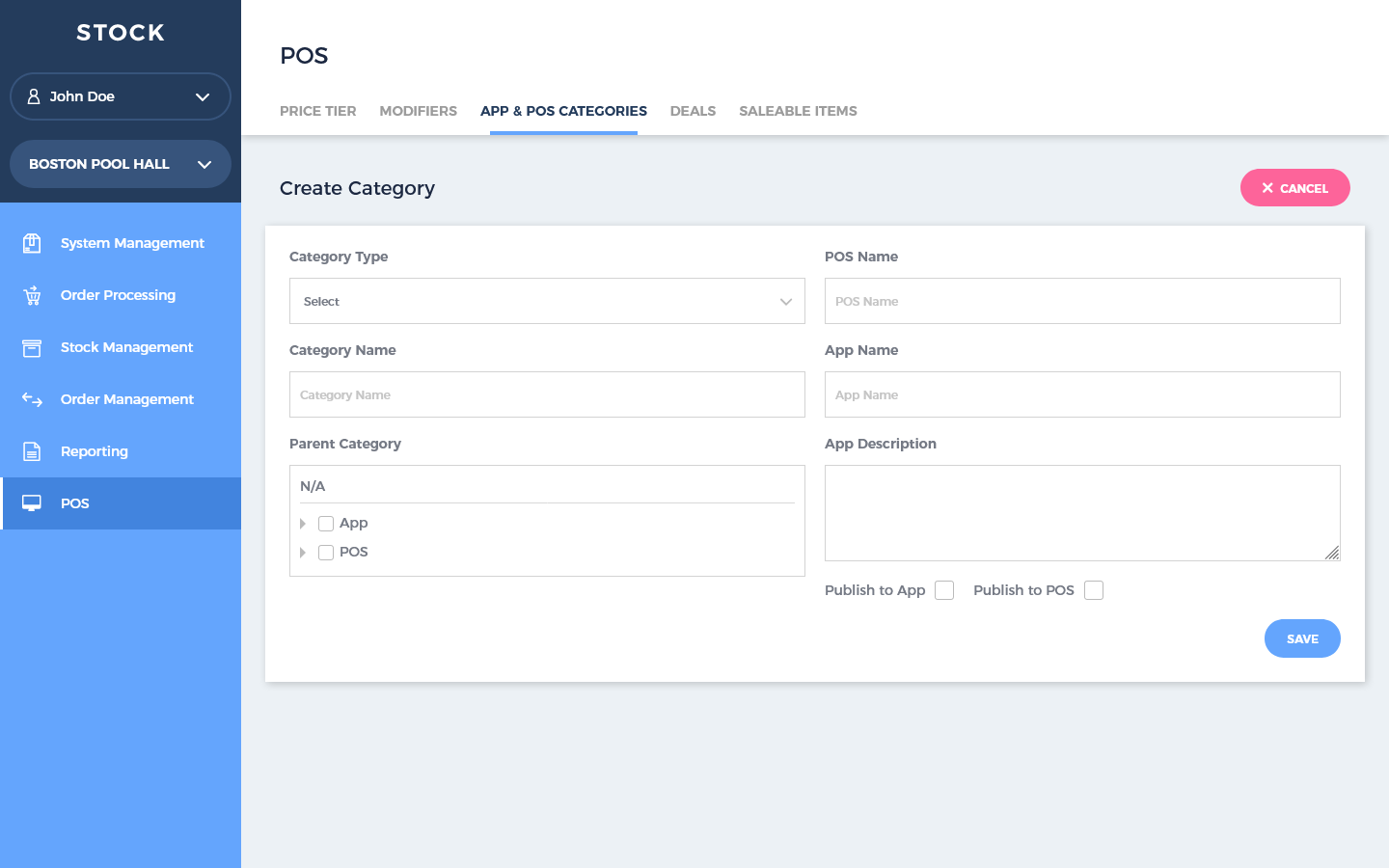Tick the Publish to POS checkbox
Viewport: 1389px width, 868px height.
pos(1094,590)
